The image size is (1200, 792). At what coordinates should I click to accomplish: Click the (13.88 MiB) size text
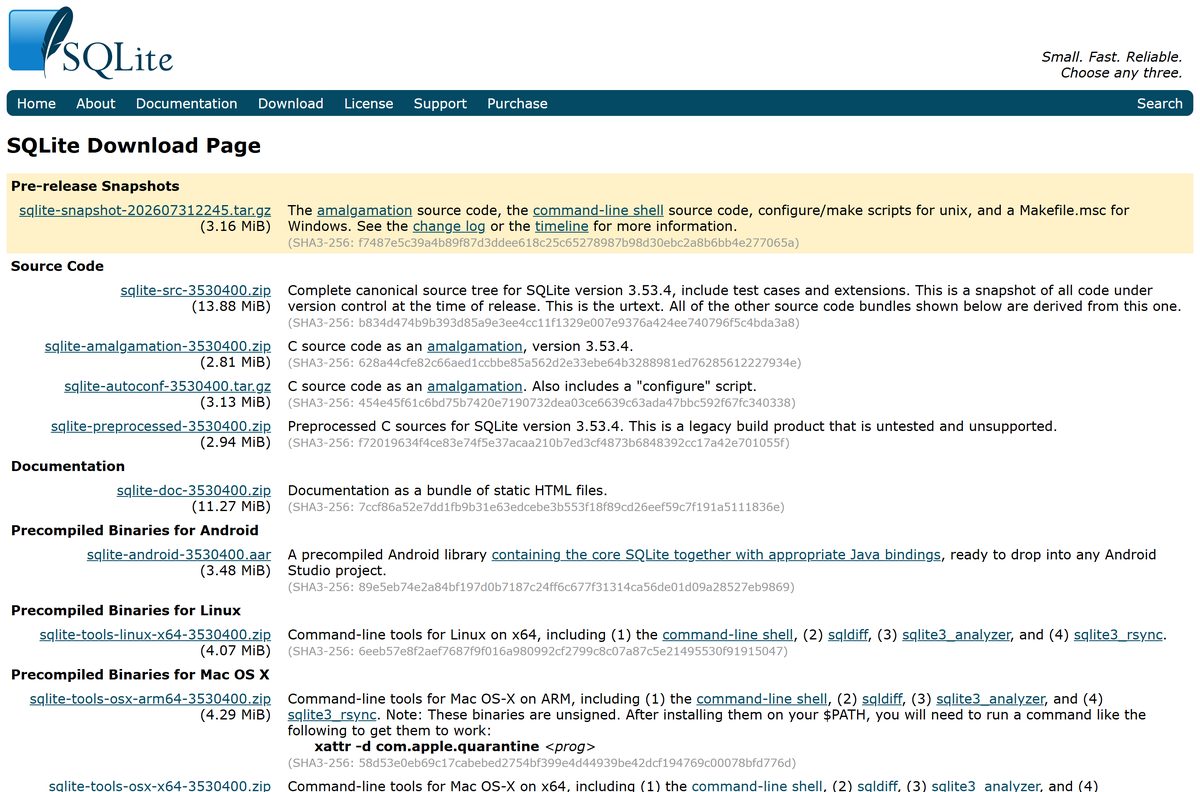pyautogui.click(x=231, y=306)
